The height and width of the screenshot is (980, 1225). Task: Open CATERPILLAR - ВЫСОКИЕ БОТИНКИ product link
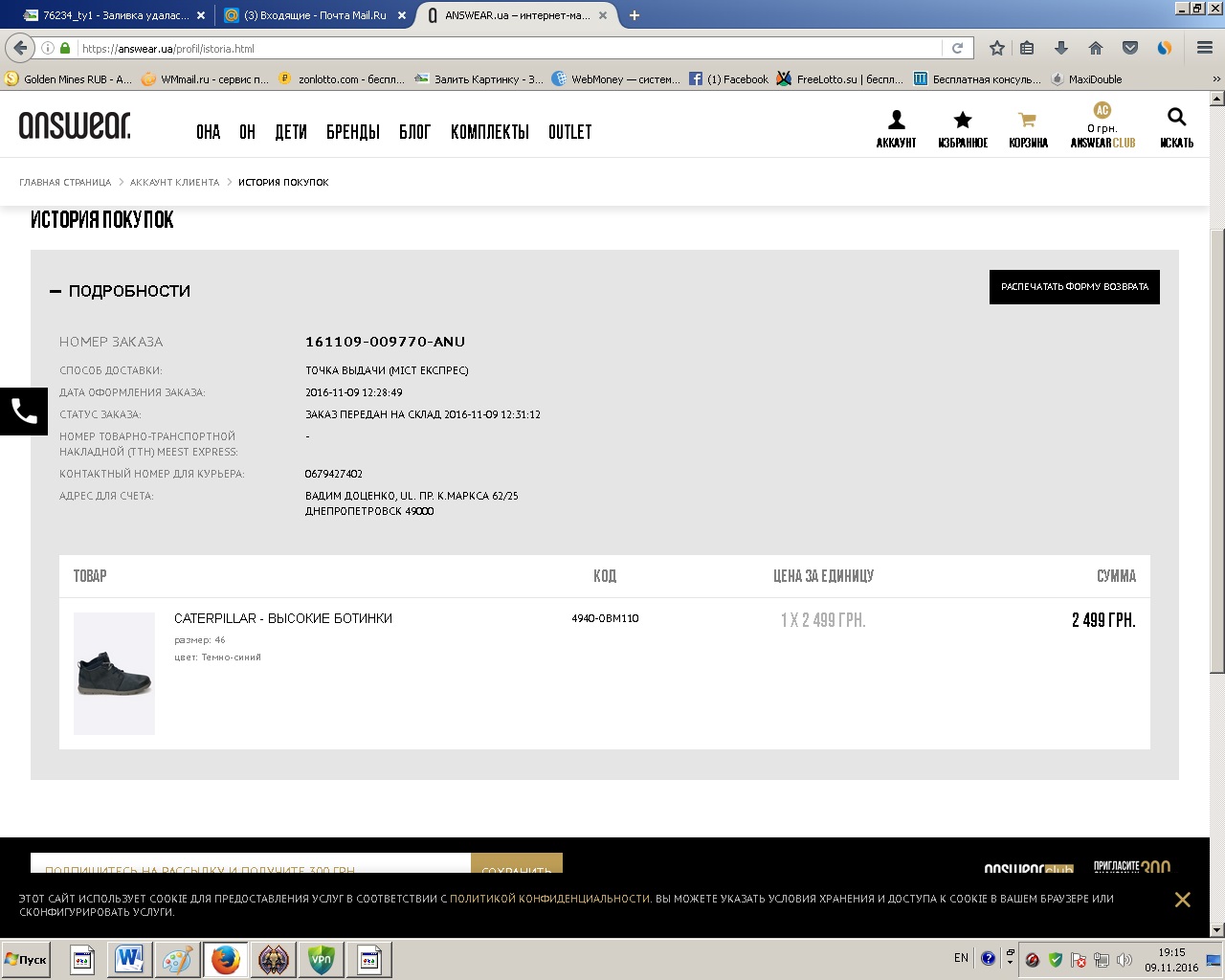pos(283,618)
